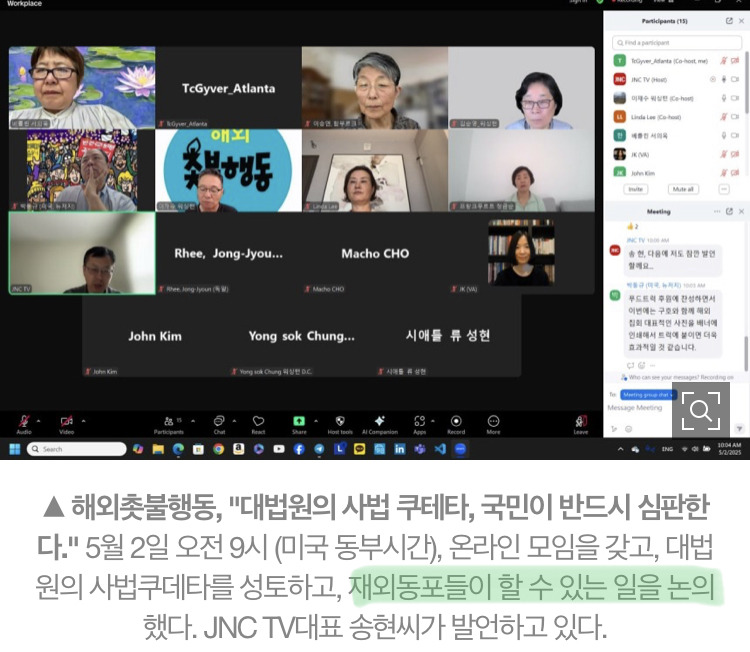Open Google Chrome from taskbar
The width and height of the screenshot is (750, 652).
(219, 449)
